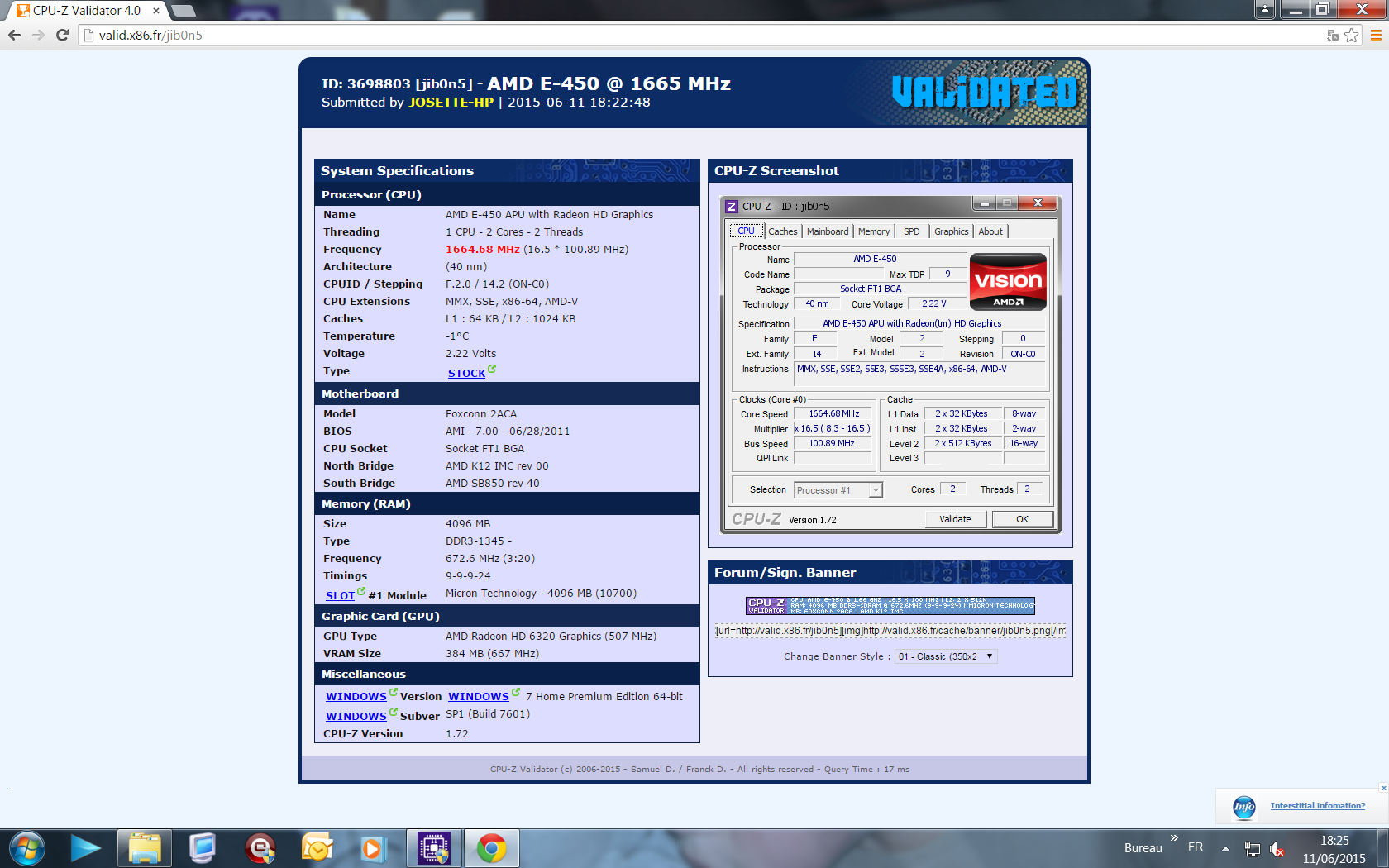
Task: Show hidden system tray icons
Action: [1225, 849]
